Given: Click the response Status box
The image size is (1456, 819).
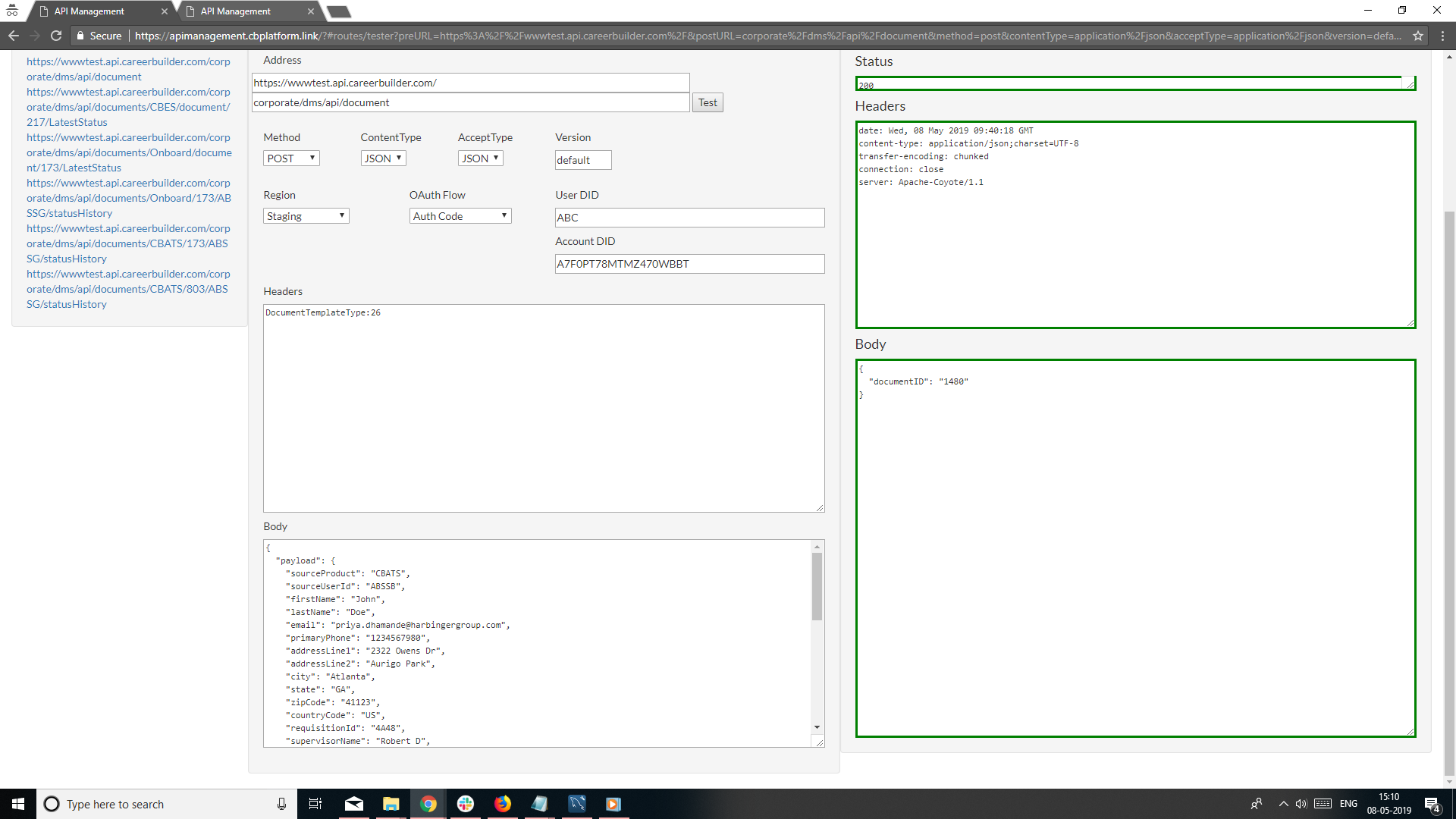Looking at the screenshot, I should pos(1135,83).
